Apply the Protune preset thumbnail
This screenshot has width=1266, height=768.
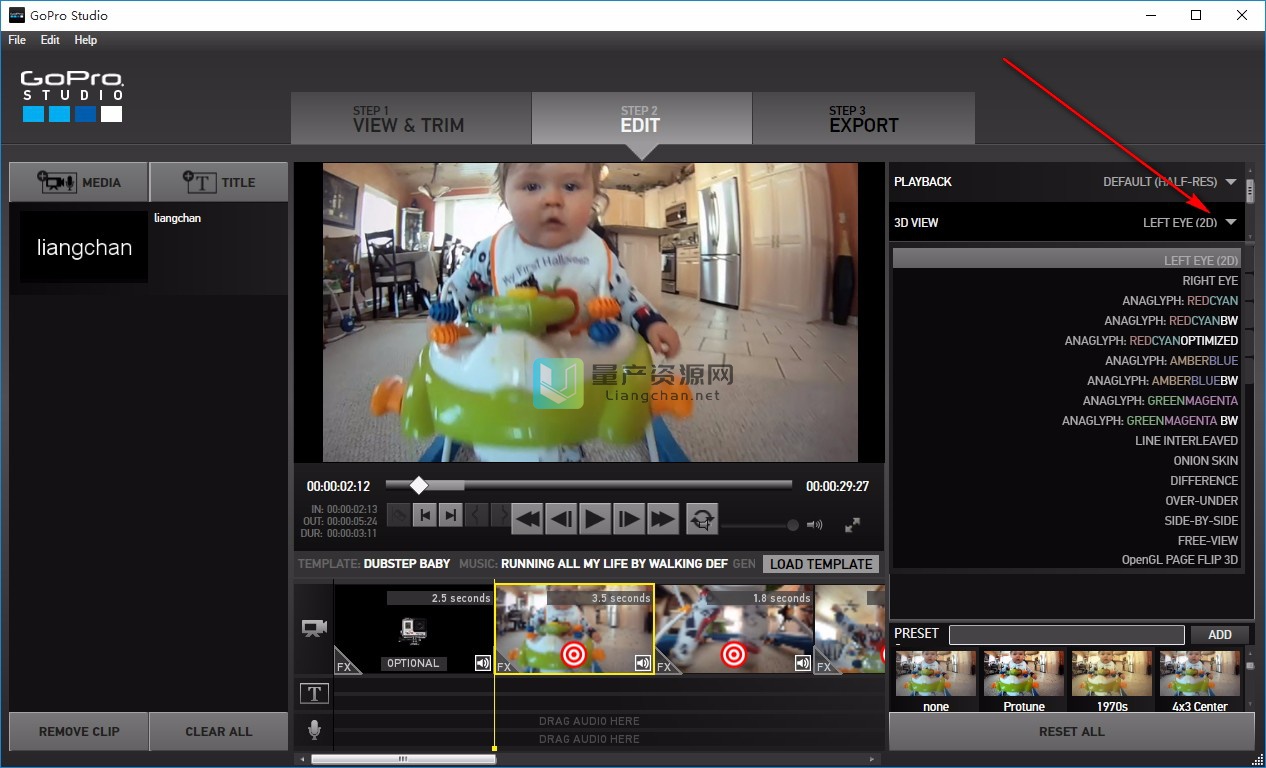1024,674
